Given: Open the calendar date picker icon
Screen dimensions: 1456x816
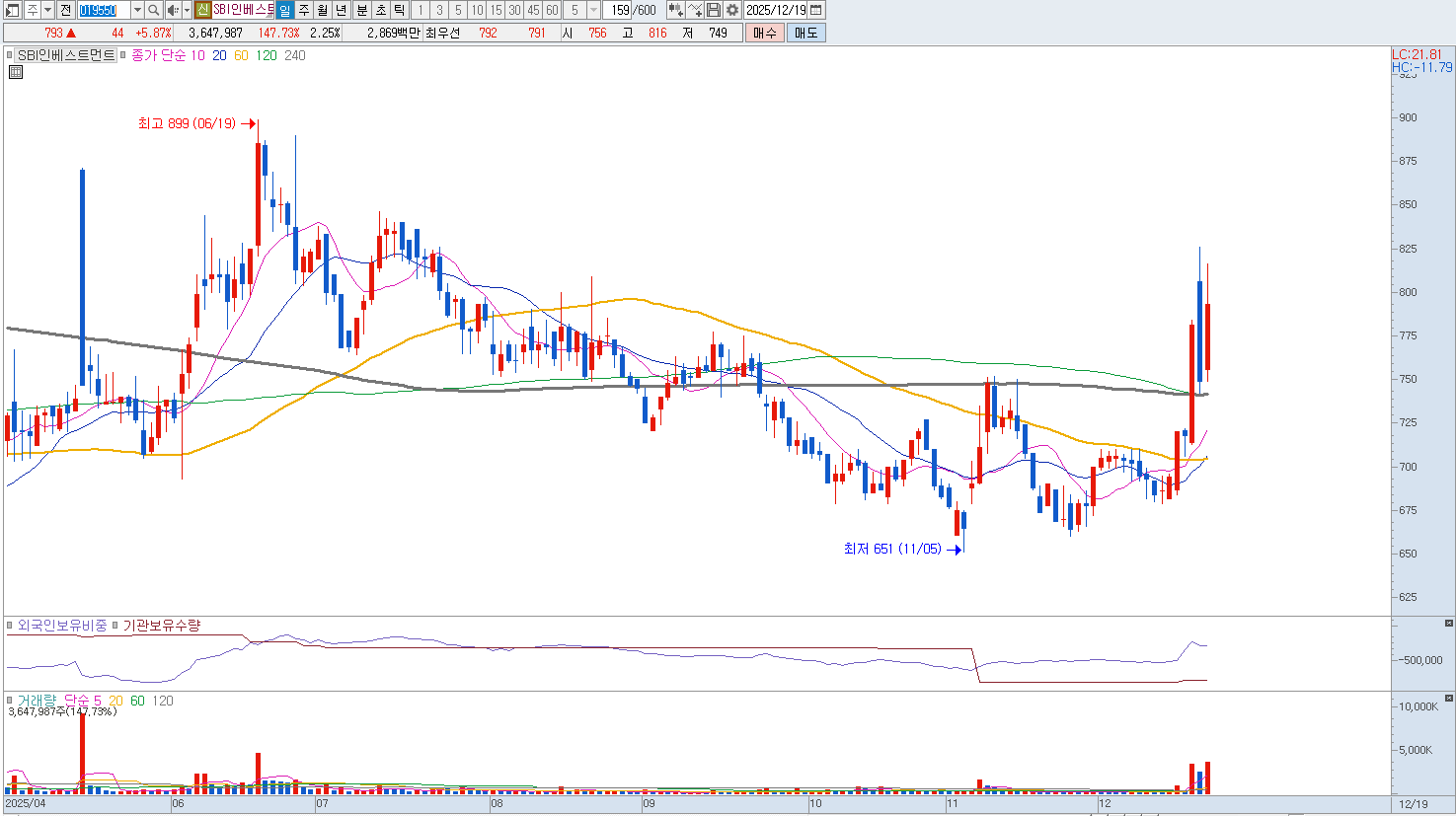Looking at the screenshot, I should [x=816, y=10].
